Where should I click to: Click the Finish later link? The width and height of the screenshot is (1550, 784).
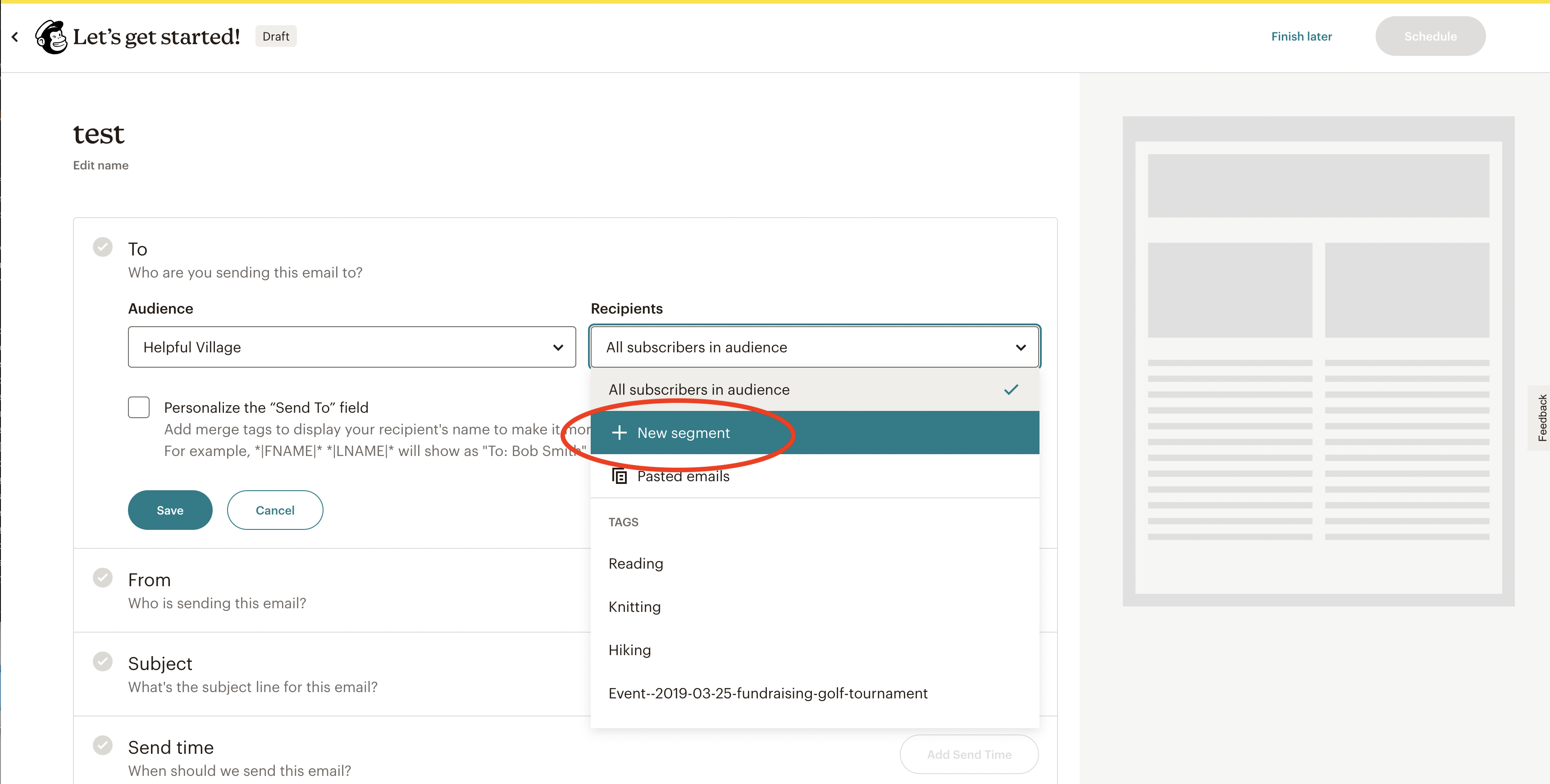click(x=1301, y=36)
